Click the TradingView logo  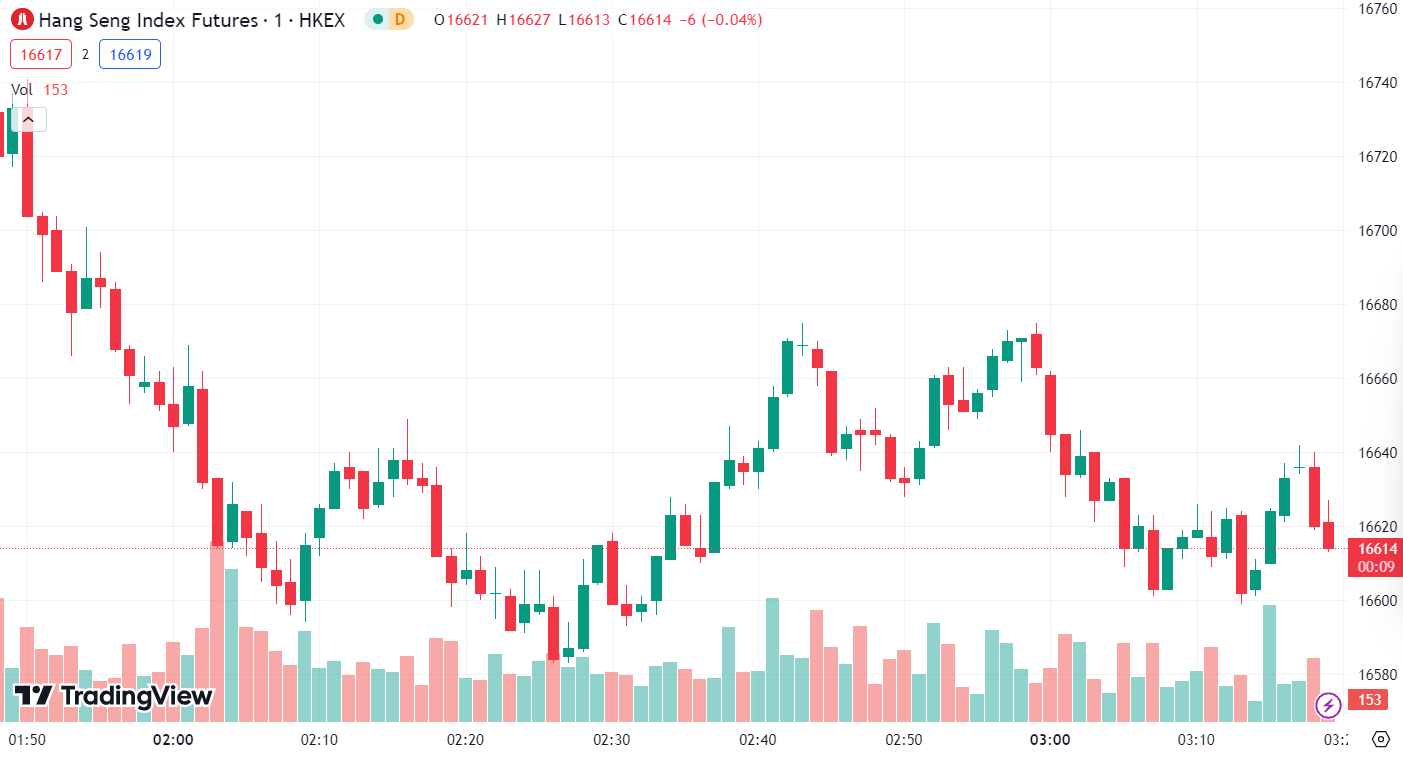point(113,696)
